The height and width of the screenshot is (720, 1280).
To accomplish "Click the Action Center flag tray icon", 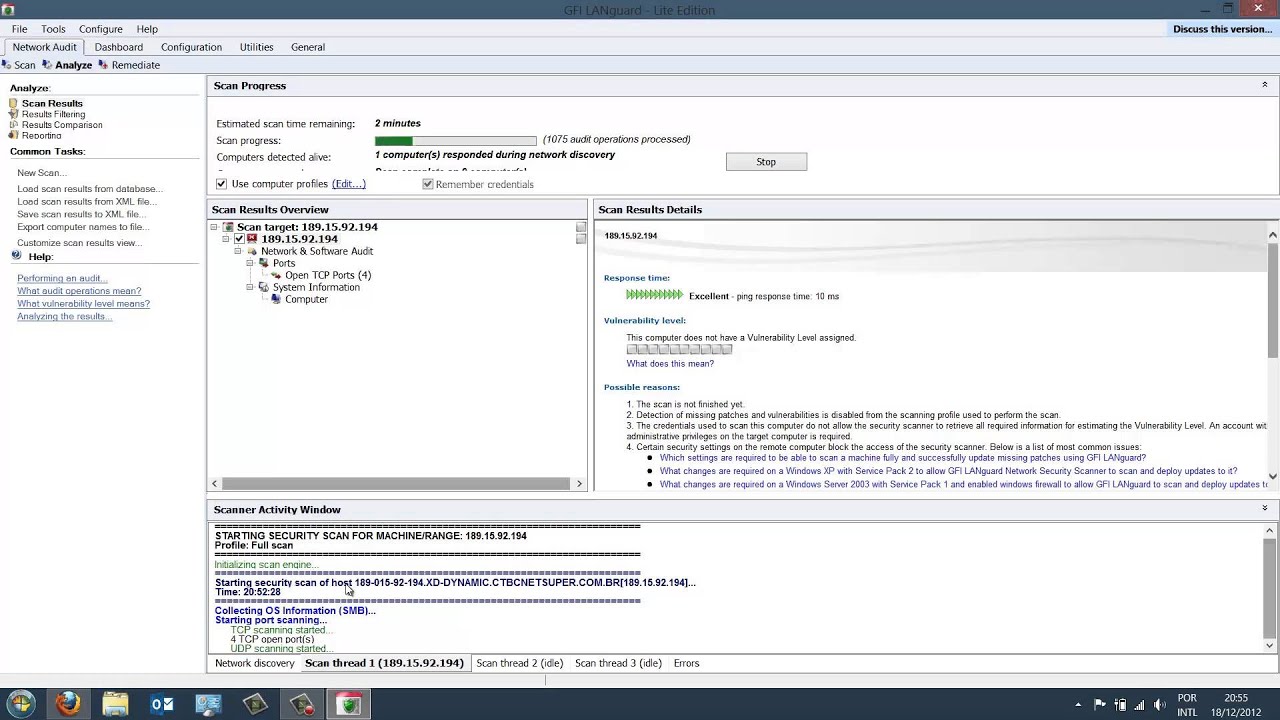I will (x=1100, y=704).
